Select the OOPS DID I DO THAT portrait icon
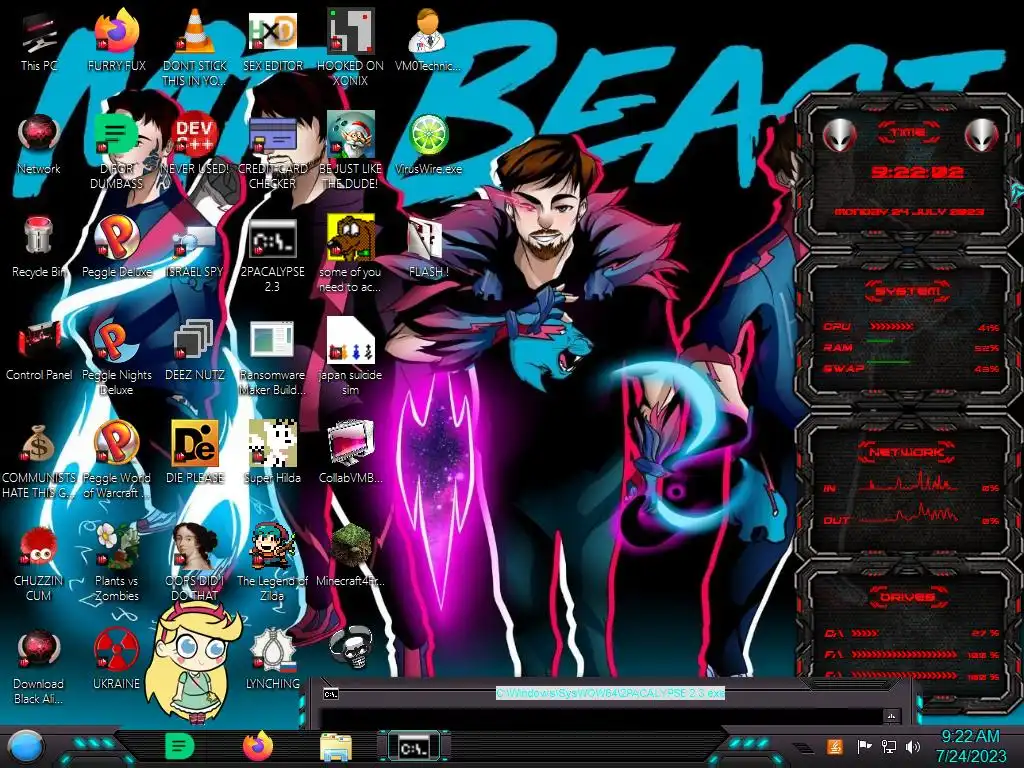The width and height of the screenshot is (1024, 768). point(195,562)
